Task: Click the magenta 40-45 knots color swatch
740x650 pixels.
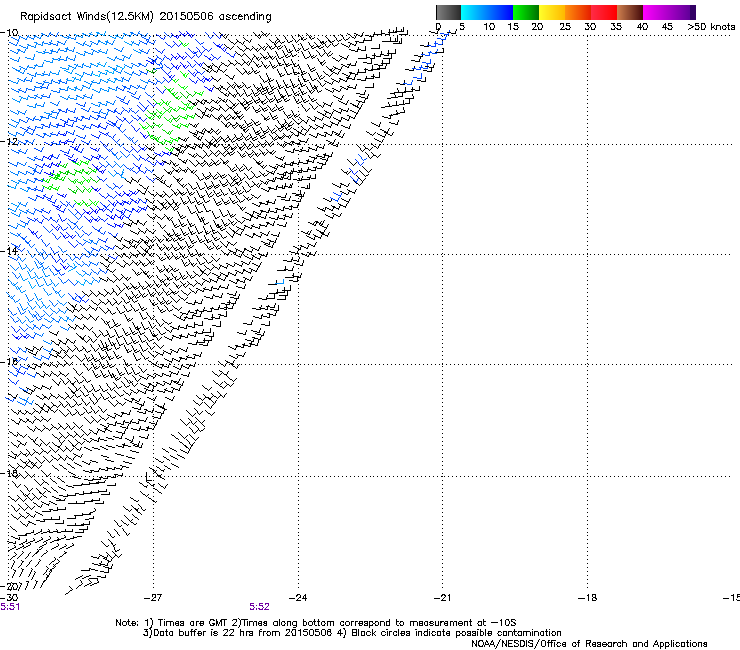Action: 656,12
